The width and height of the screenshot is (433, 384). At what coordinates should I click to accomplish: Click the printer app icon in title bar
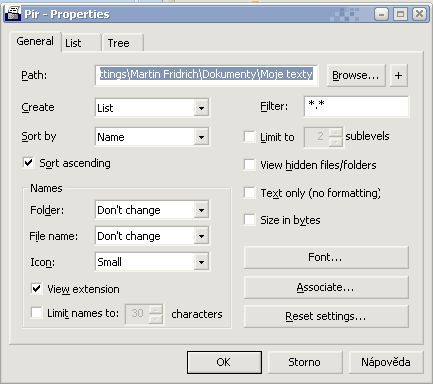click(x=13, y=14)
